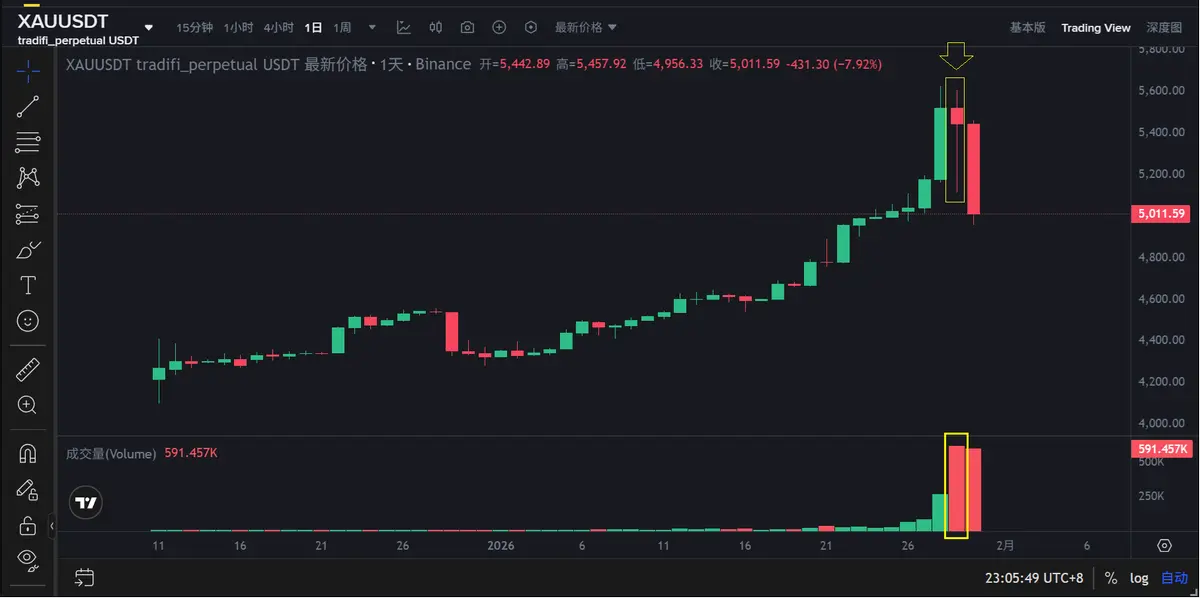Select the ruler measure tool
The width and height of the screenshot is (1200, 598).
(28, 370)
